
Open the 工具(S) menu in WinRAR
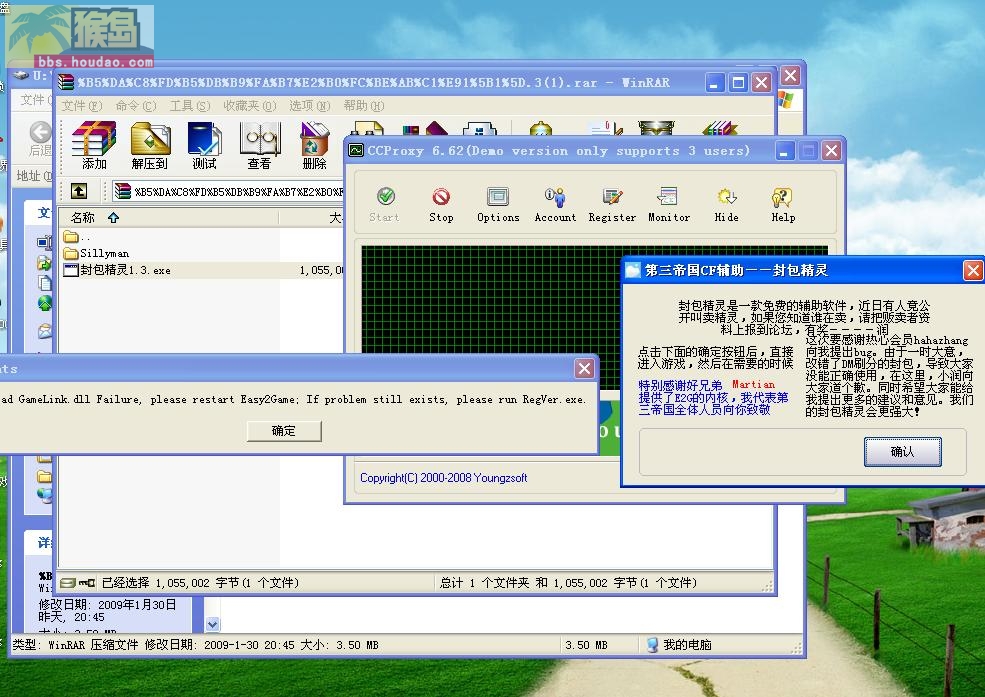click(x=190, y=105)
